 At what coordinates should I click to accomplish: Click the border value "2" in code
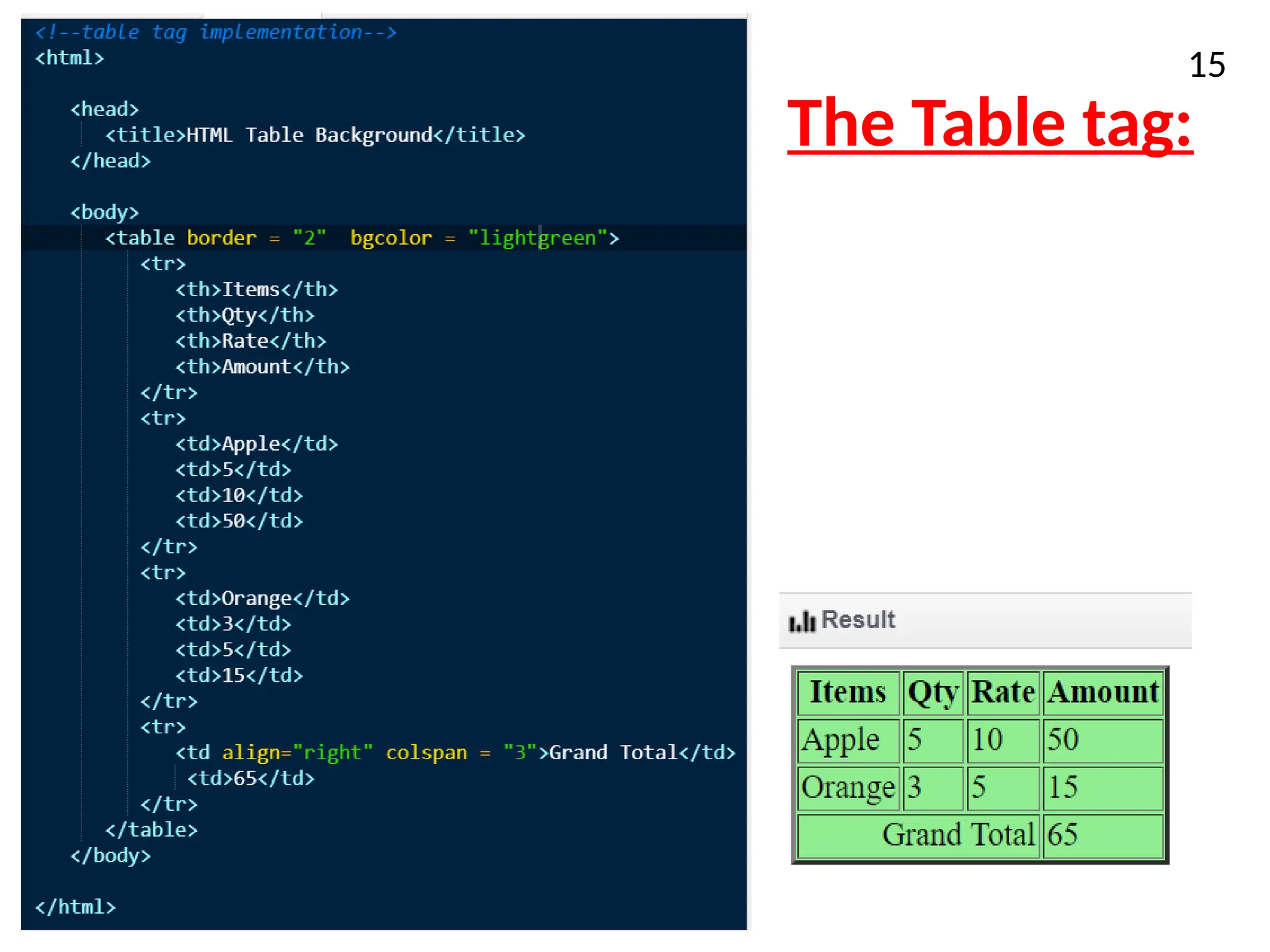coord(309,238)
